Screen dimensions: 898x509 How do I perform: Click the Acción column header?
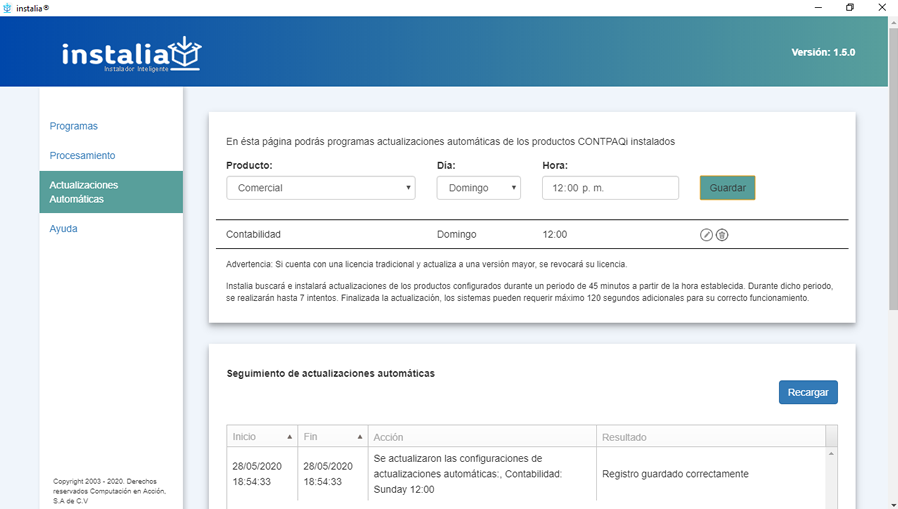(x=482, y=437)
